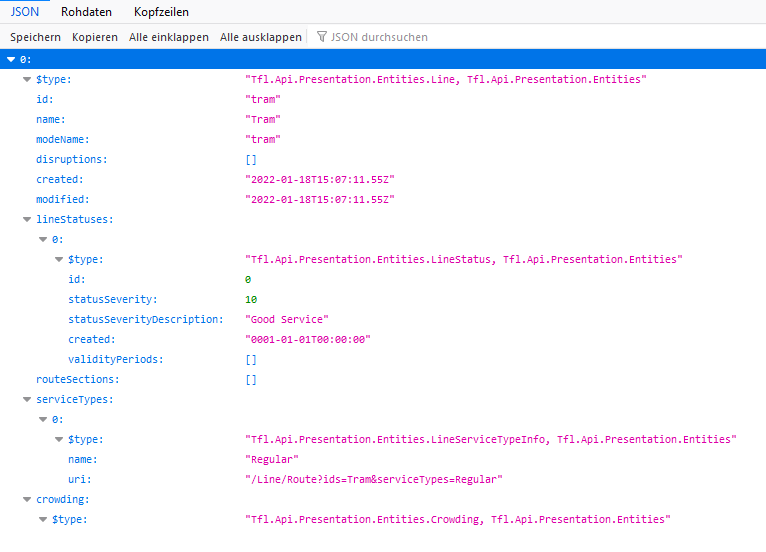Viewport: 766px width, 552px height.
Task: Collapse the 0 node under serviceTypes
Action: coord(43,420)
